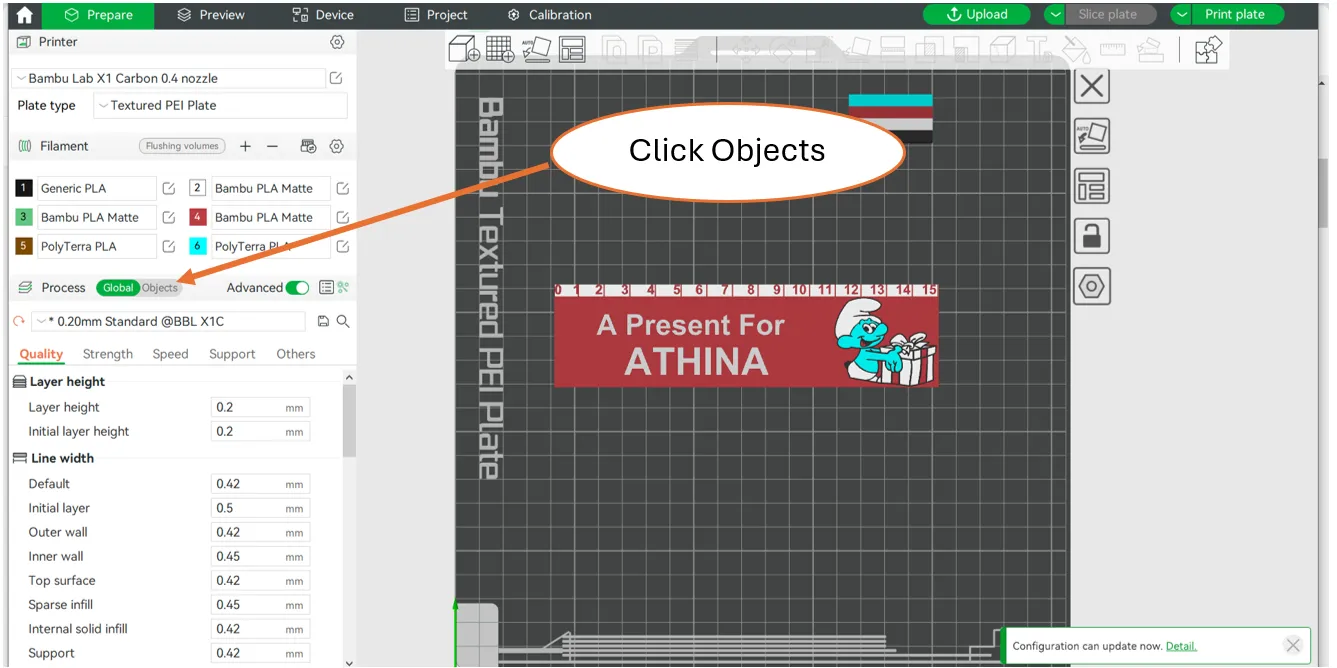The width and height of the screenshot is (1337, 668).
Task: Click the plate's lock icon
Action: tap(1092, 236)
